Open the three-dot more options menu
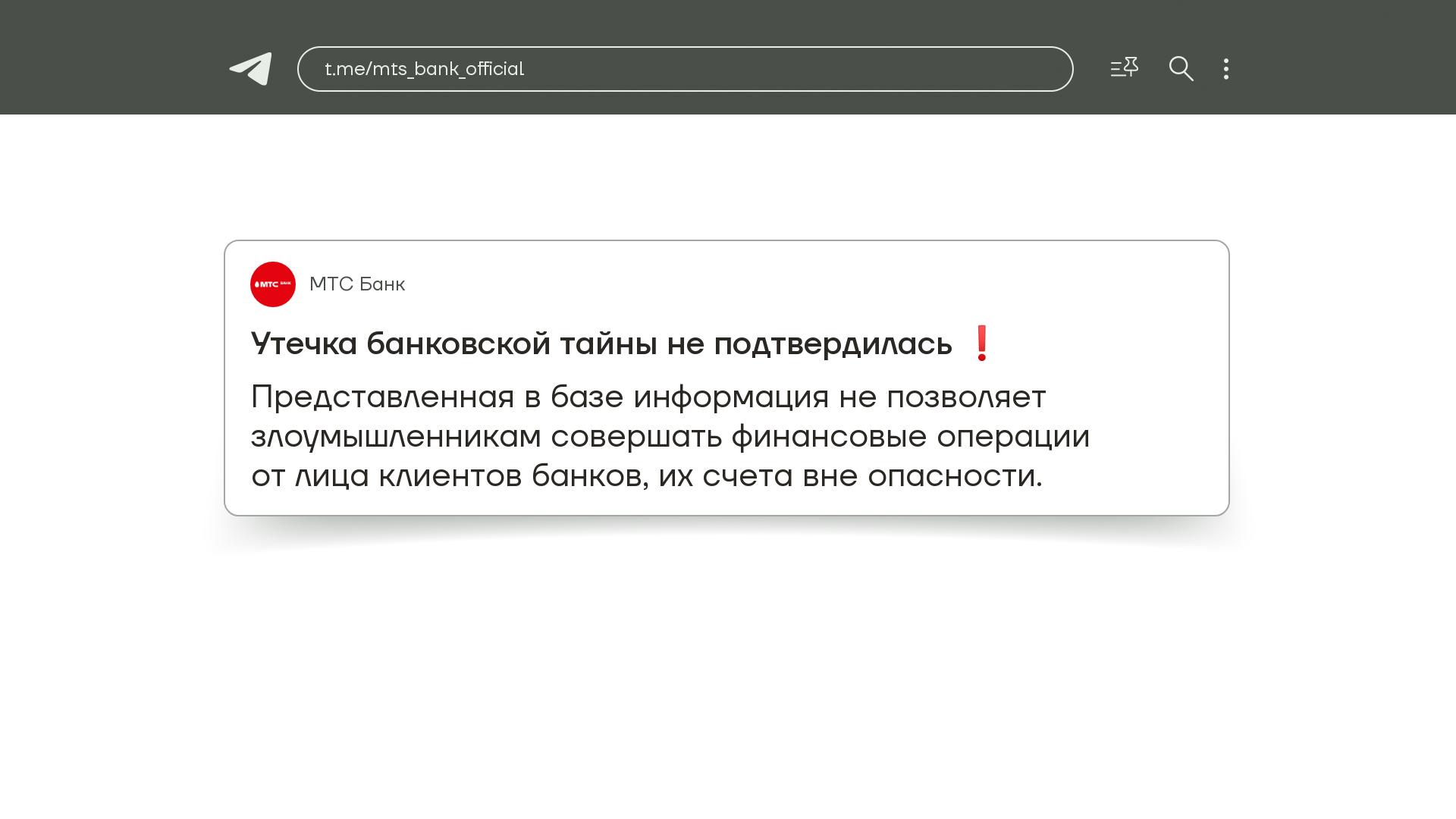The width and height of the screenshot is (1456, 819). 1226,69
